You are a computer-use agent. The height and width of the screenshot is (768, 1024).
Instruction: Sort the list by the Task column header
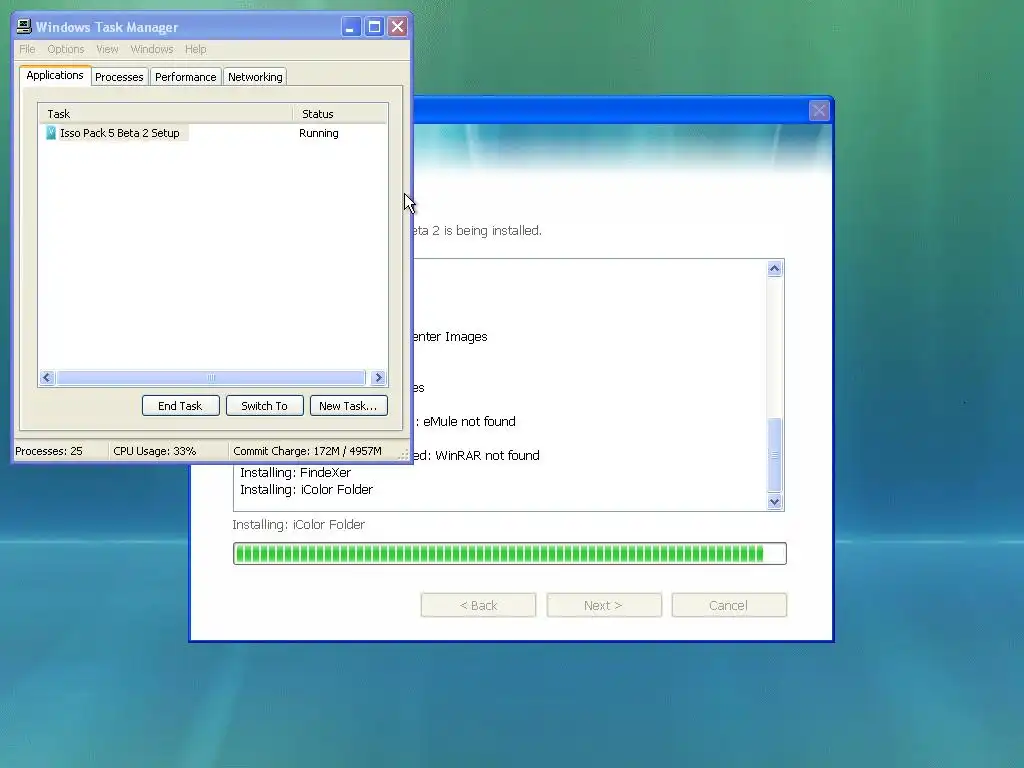tap(165, 114)
